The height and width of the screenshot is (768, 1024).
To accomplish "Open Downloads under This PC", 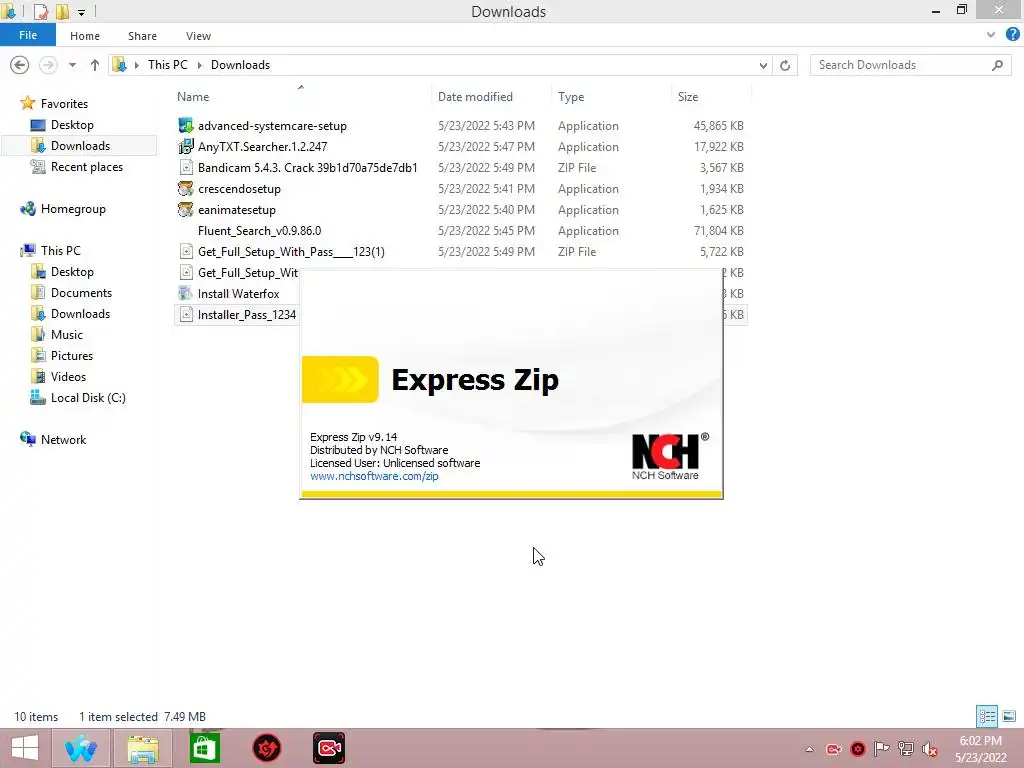I will coord(80,313).
